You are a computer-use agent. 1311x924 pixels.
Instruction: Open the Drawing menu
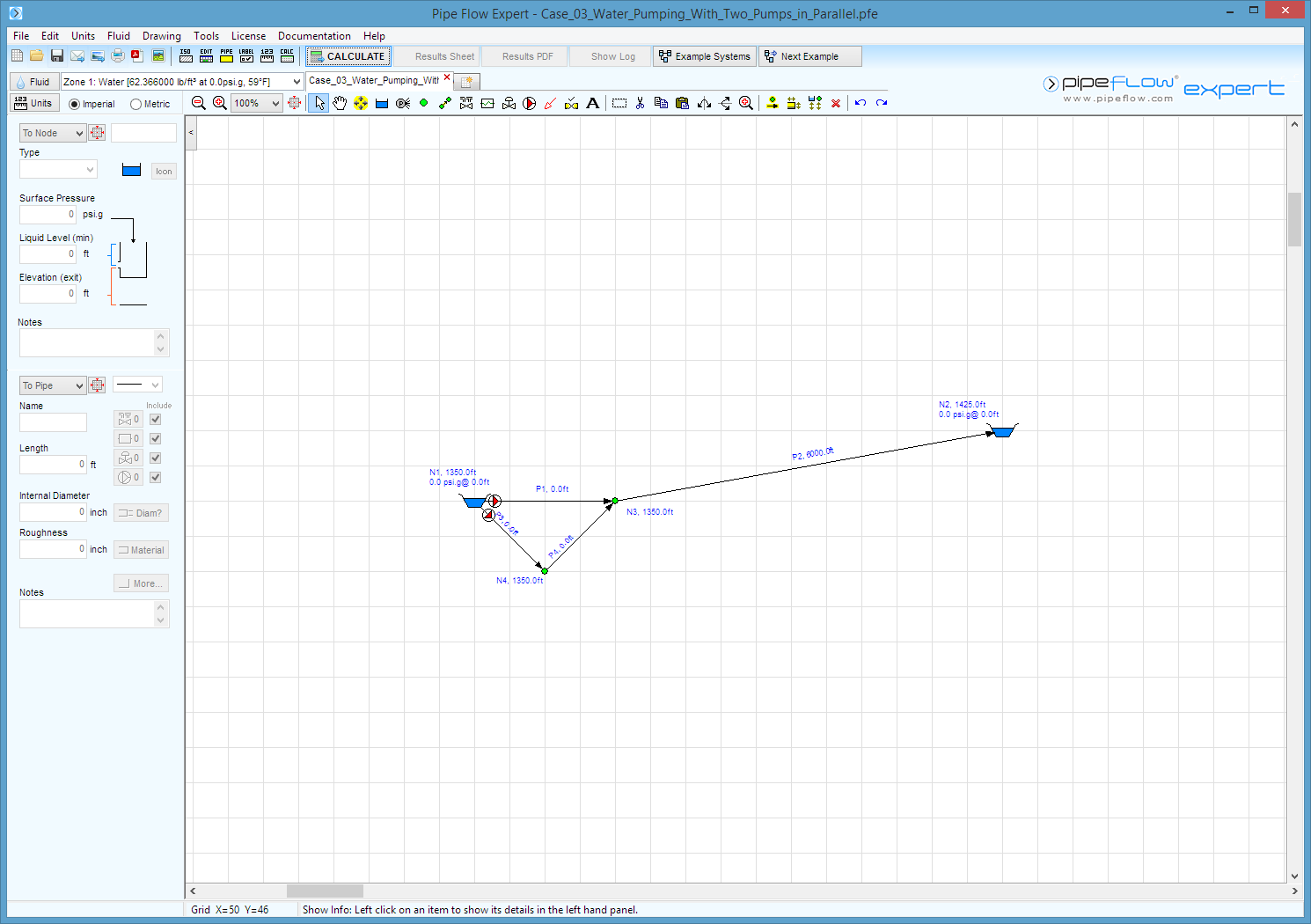click(162, 36)
